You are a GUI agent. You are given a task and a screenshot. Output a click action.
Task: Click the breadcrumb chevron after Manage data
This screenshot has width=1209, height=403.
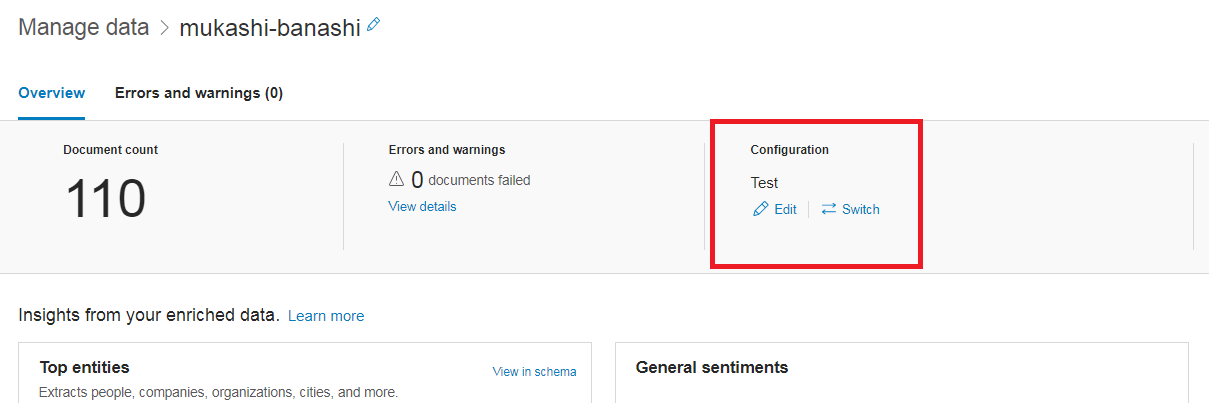[x=165, y=28]
